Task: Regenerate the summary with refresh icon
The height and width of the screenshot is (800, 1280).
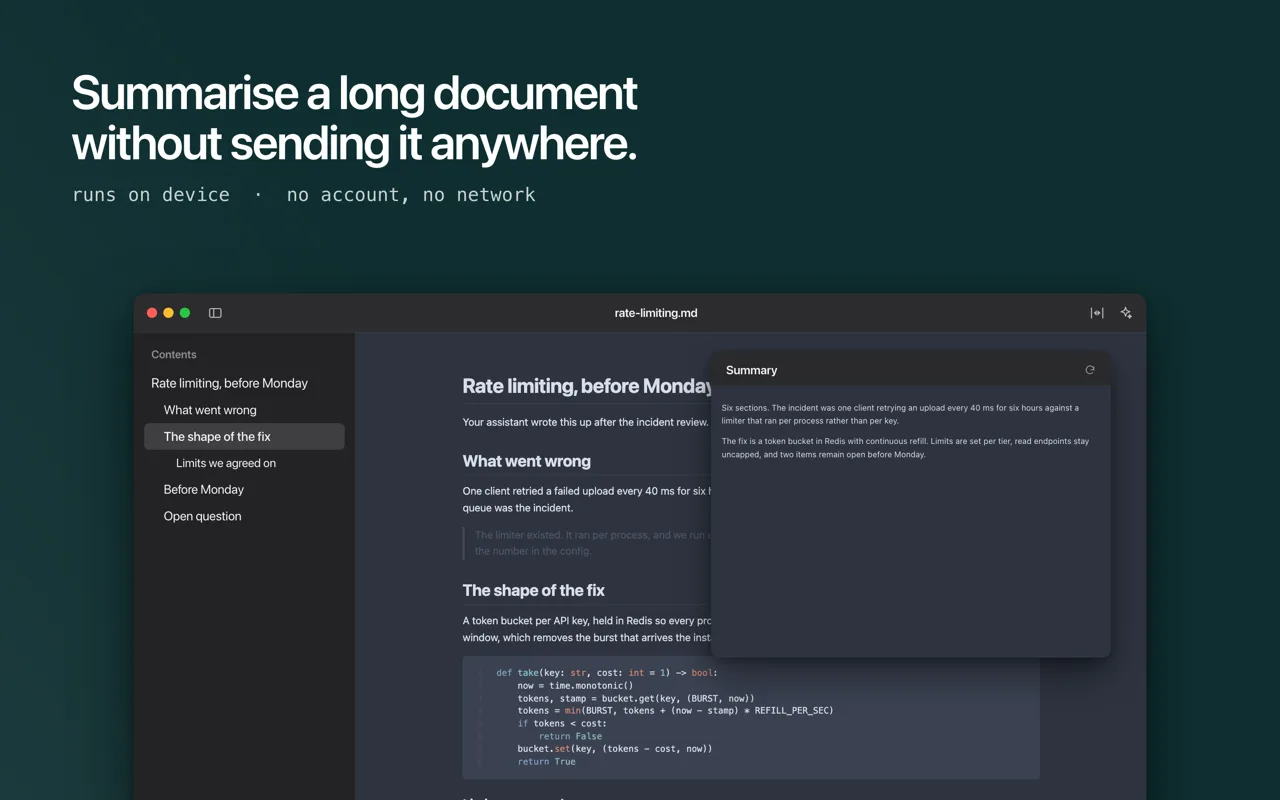Action: (1090, 370)
